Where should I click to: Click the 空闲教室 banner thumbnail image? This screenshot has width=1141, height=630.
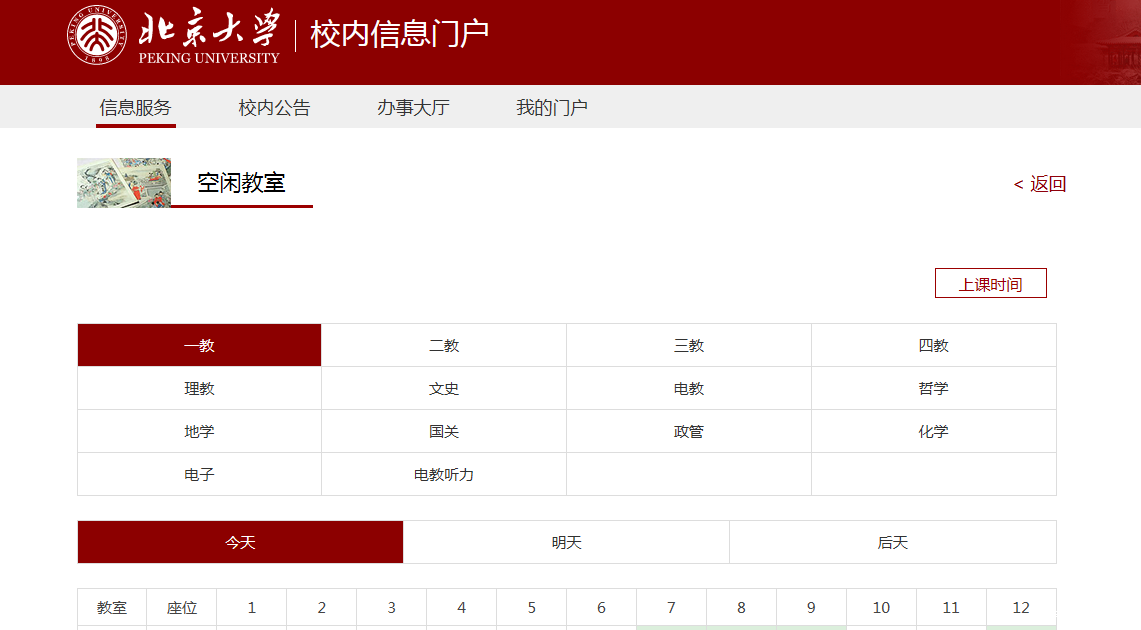pos(124,183)
